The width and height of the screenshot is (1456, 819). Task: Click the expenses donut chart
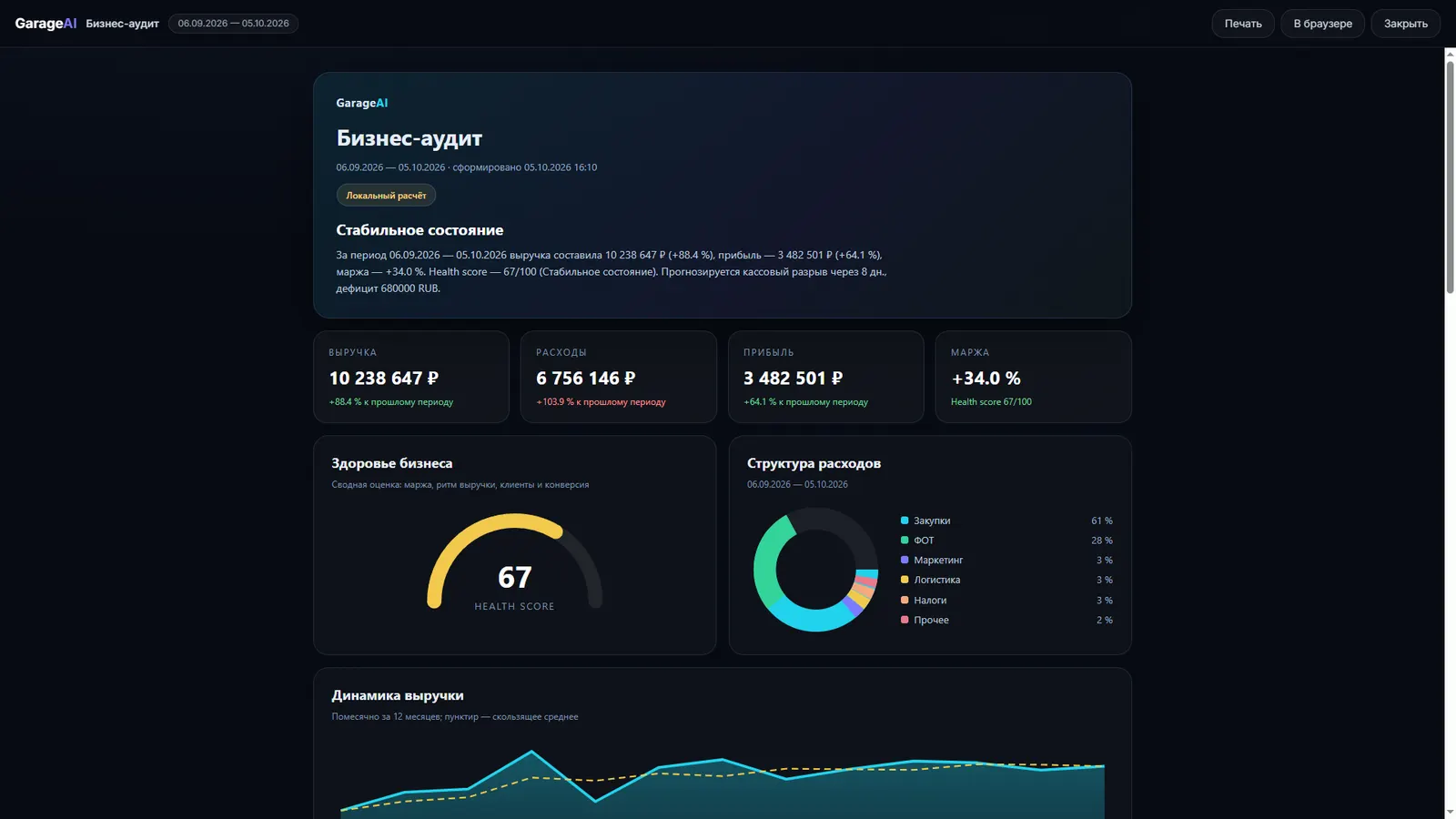point(815,570)
